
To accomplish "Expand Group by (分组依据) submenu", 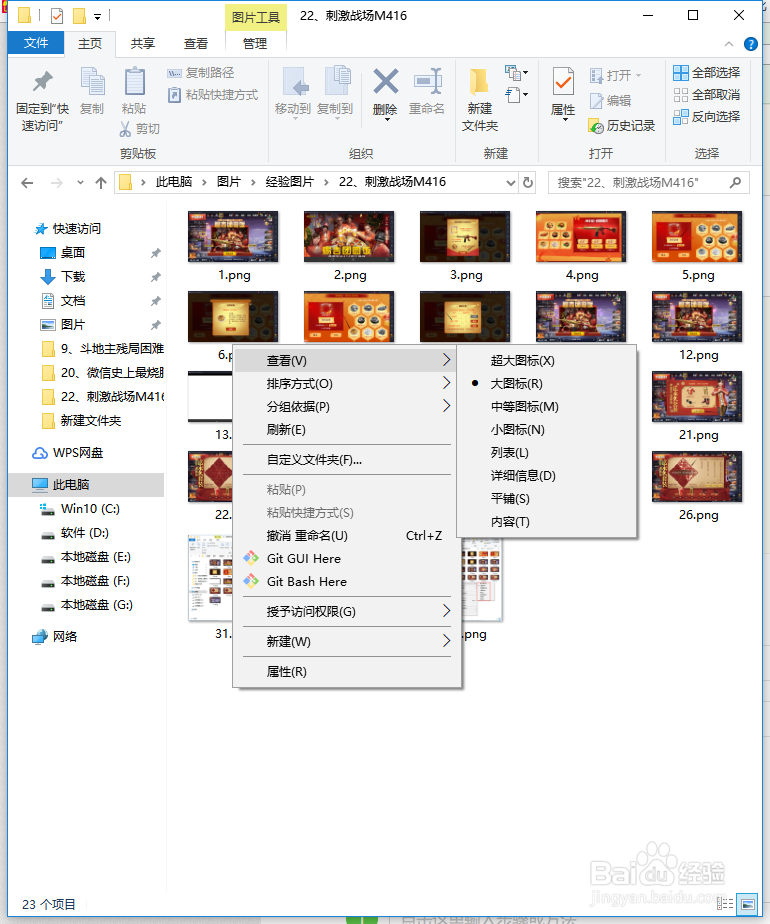I will point(347,407).
